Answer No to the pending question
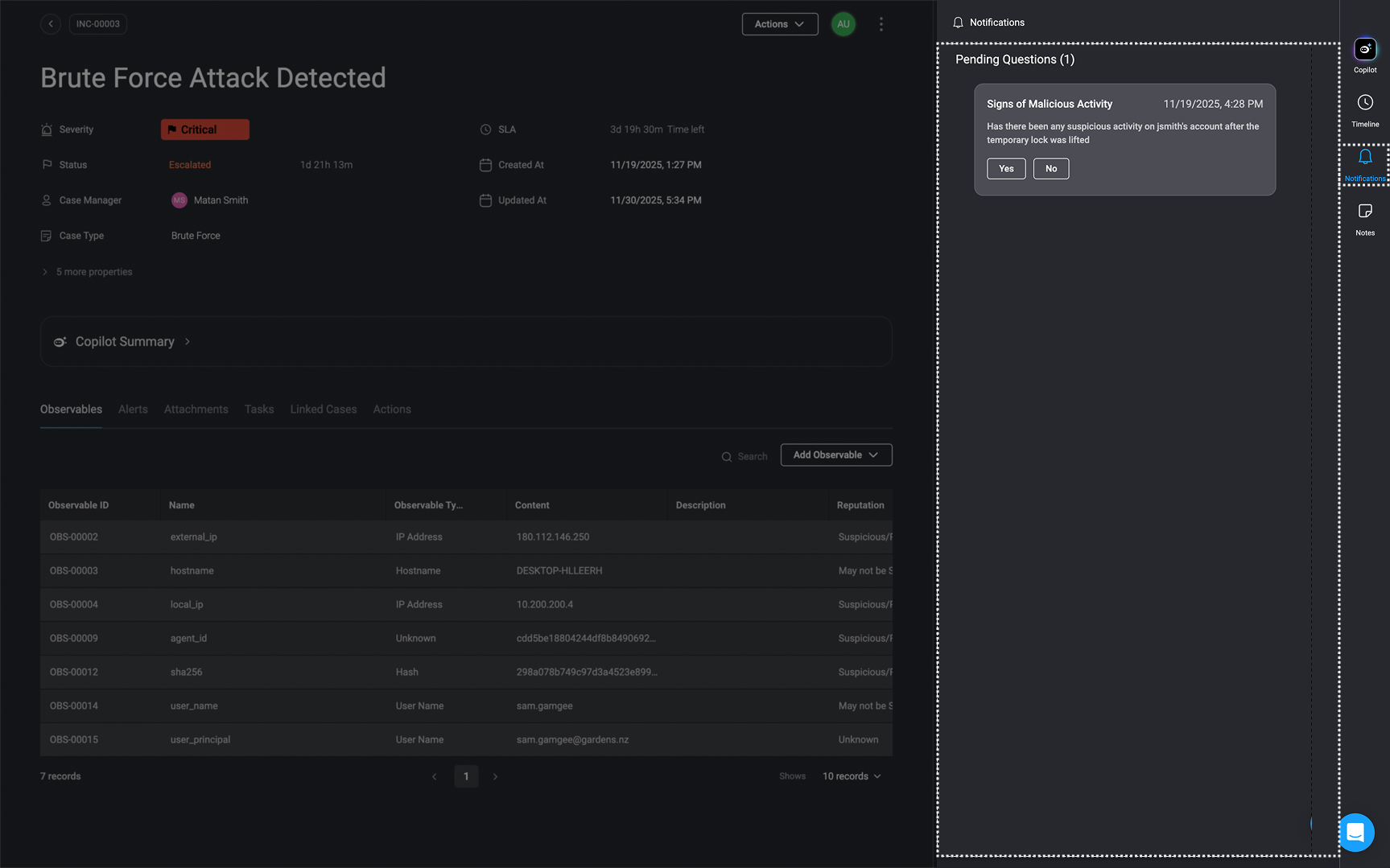Screen dimensions: 1390x868 pos(1050,169)
